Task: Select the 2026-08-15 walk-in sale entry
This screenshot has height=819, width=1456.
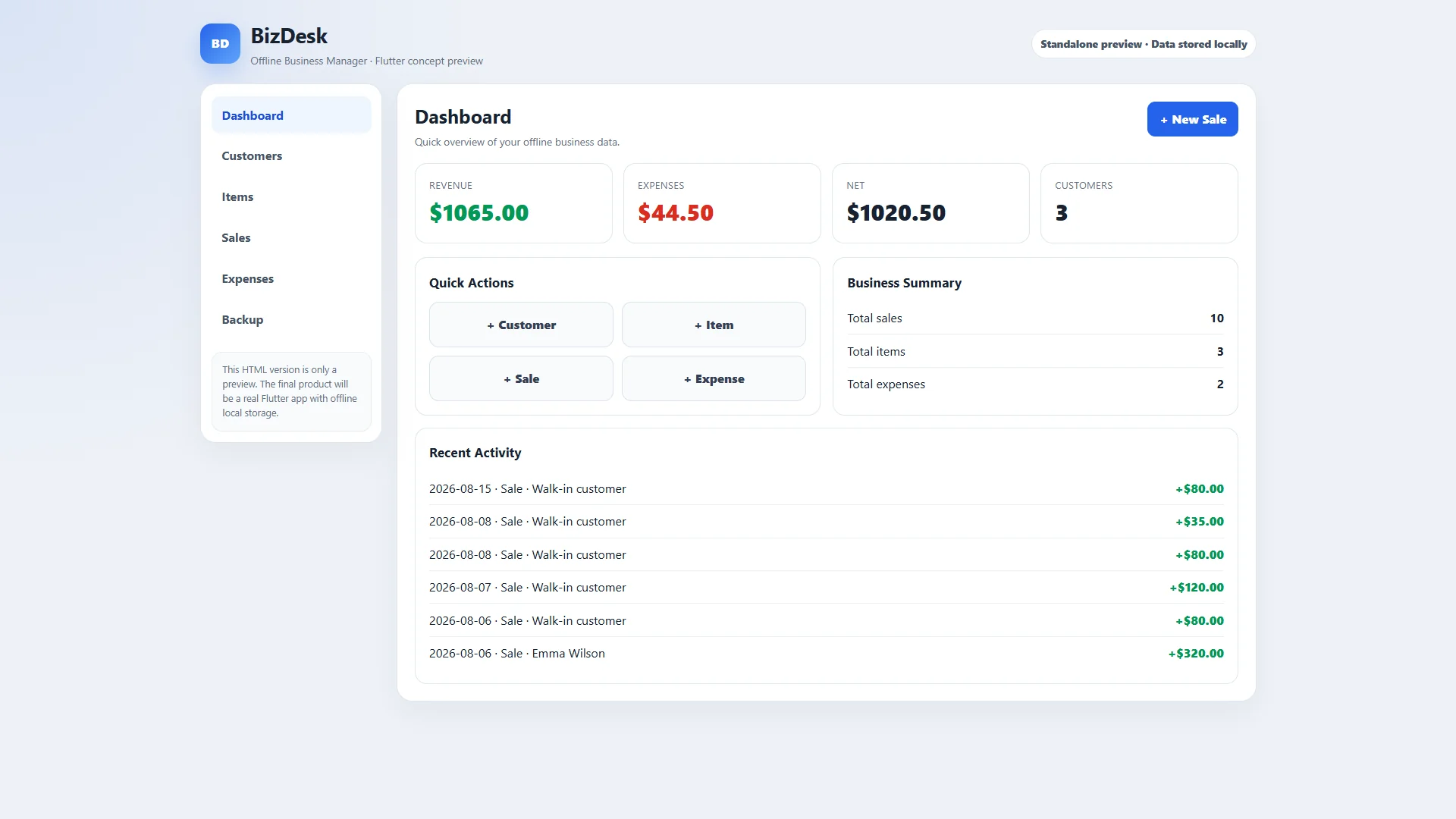Action: tap(827, 488)
